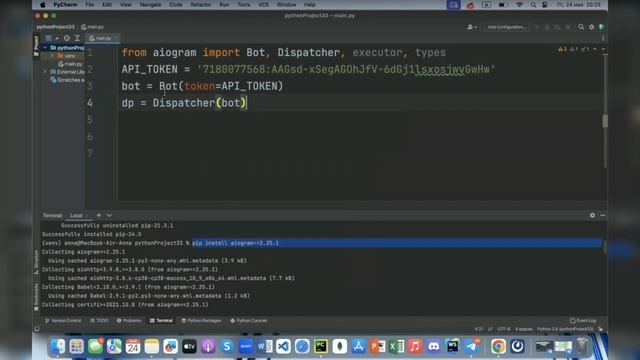640x360 pixels.
Task: Expand External Libraries in project tree
Action: pos(45,72)
